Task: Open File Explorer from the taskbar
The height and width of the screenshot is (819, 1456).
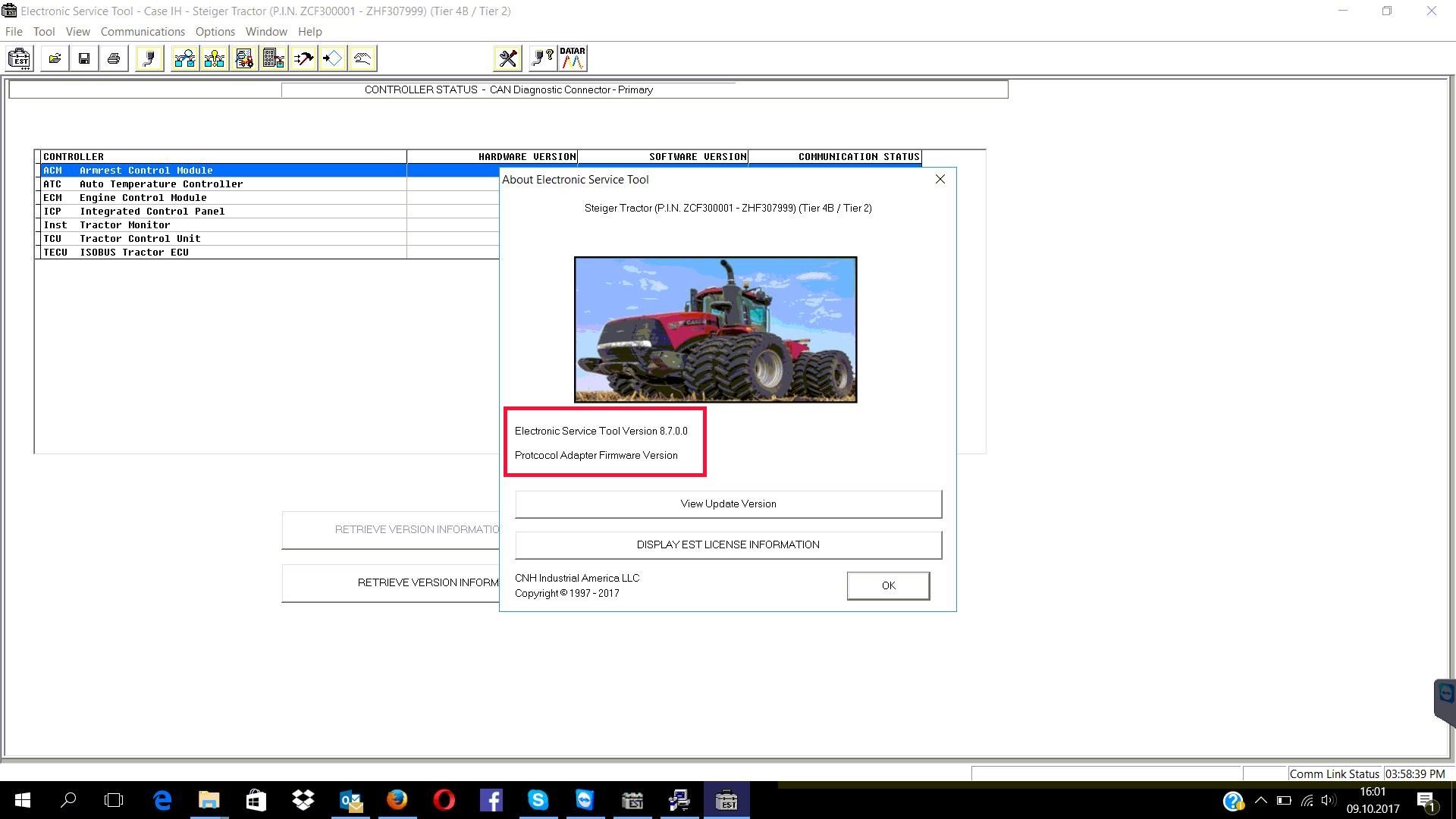Action: click(209, 800)
